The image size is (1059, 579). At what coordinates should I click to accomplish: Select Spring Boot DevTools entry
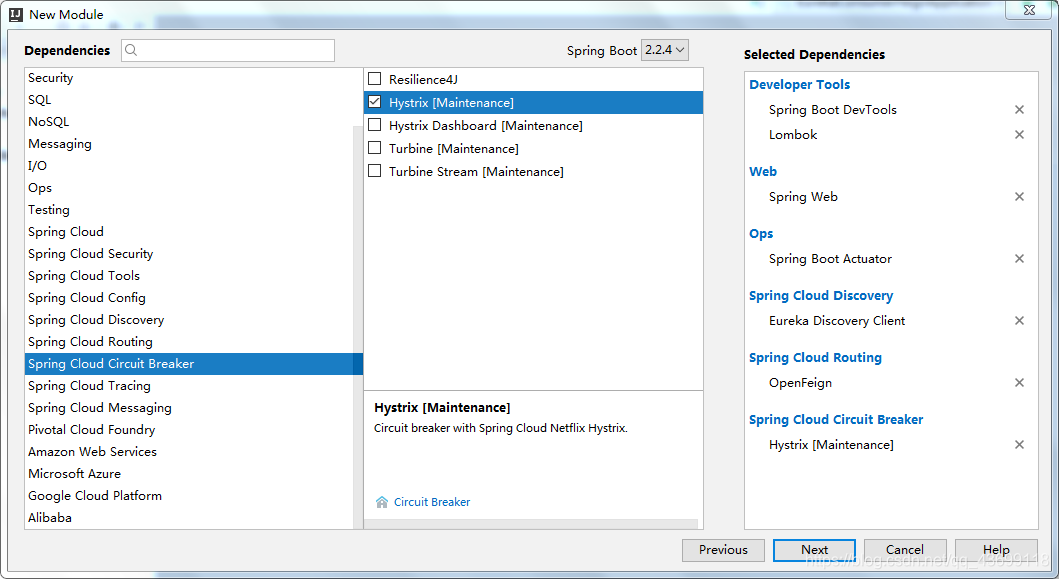coord(833,109)
